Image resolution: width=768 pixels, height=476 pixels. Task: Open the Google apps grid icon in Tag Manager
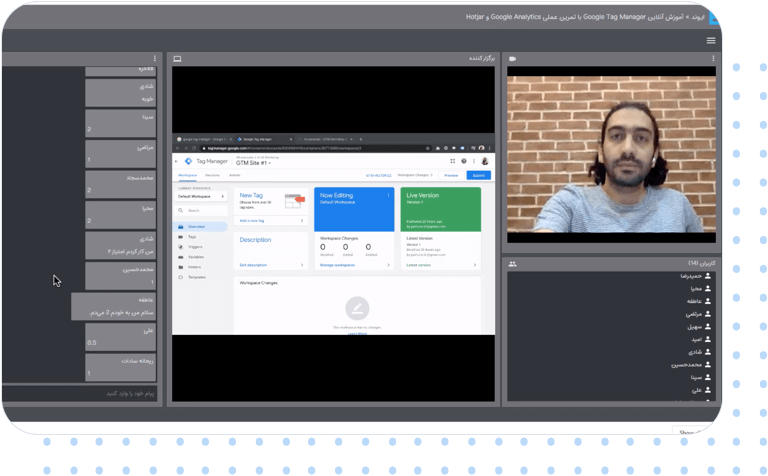pyautogui.click(x=453, y=161)
